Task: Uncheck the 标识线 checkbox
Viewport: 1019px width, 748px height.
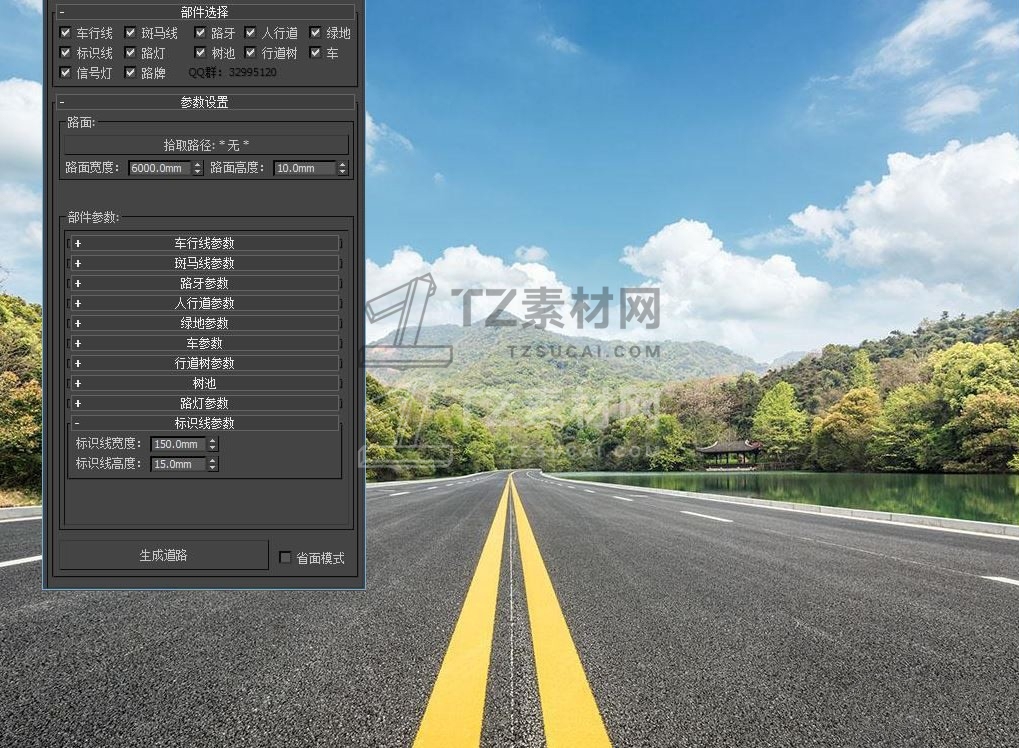Action: 65,53
